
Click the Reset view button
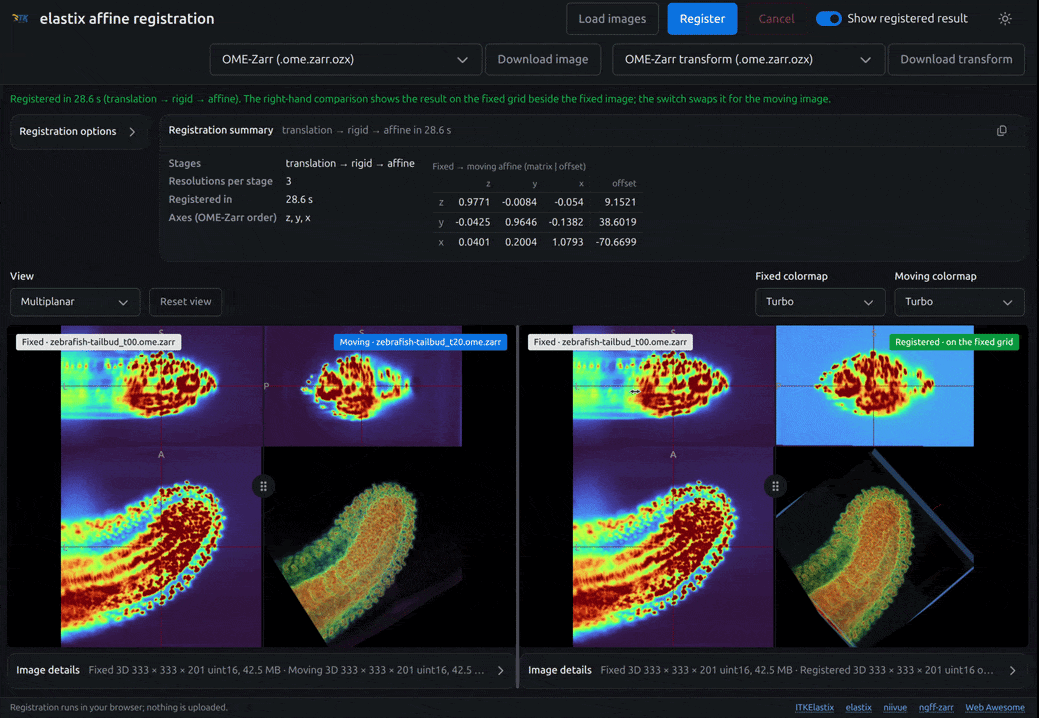coord(186,302)
